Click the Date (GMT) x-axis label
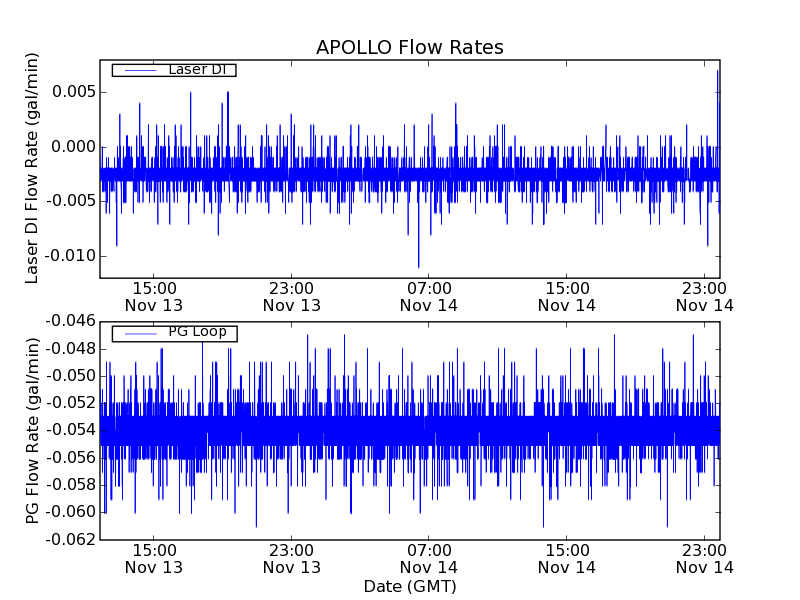Image resolution: width=800 pixels, height=600 pixels. coord(409,586)
